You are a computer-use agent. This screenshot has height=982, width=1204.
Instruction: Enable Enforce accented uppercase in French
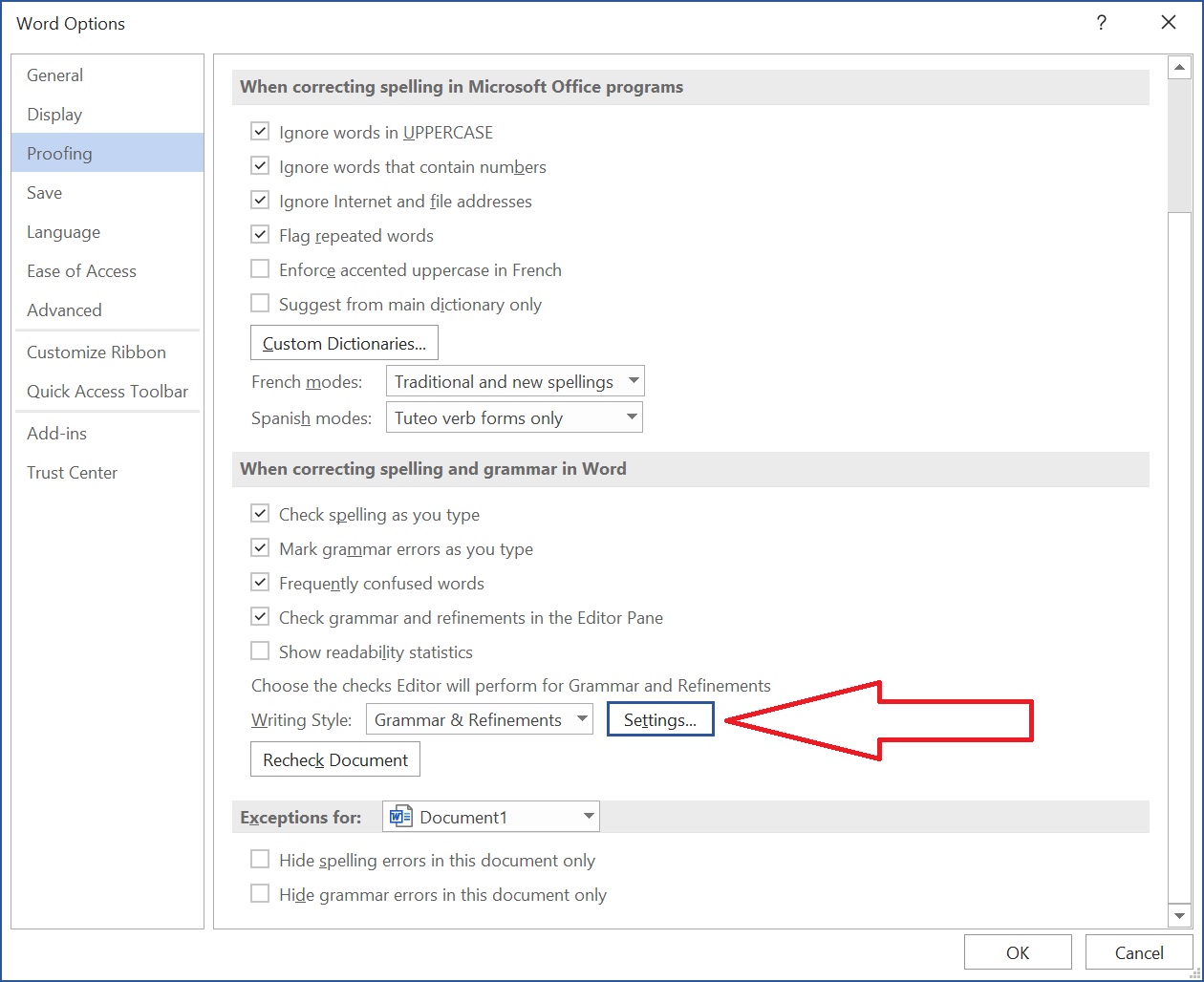pyautogui.click(x=259, y=268)
